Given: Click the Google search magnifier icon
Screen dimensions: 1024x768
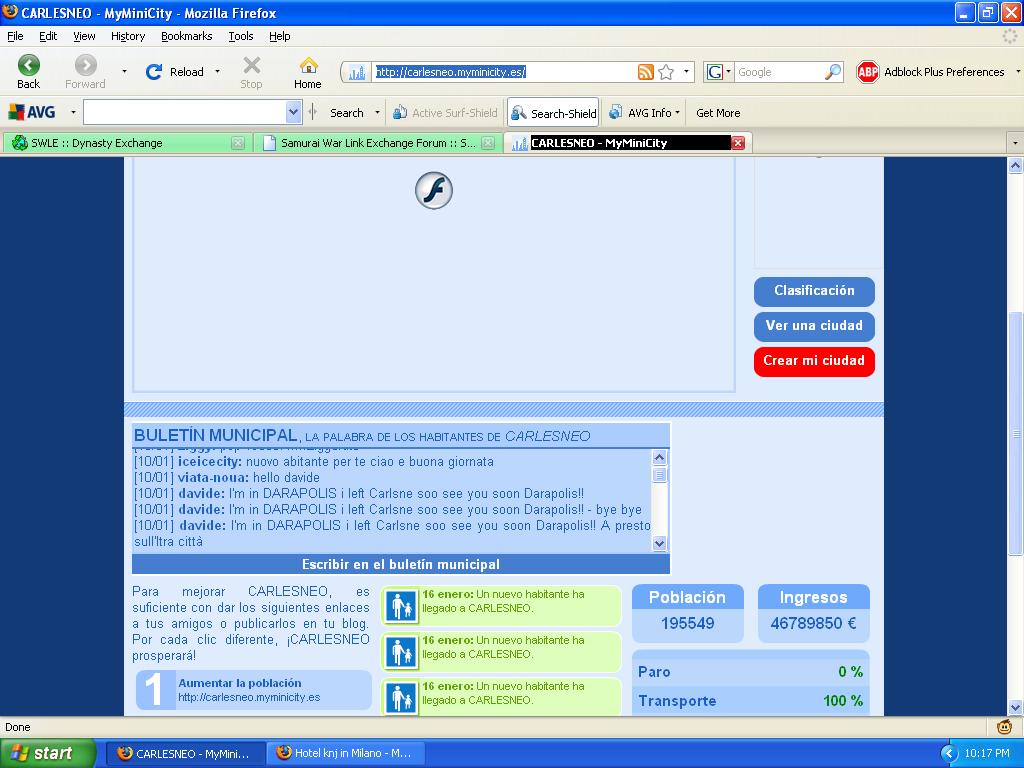Looking at the screenshot, I should pos(832,72).
